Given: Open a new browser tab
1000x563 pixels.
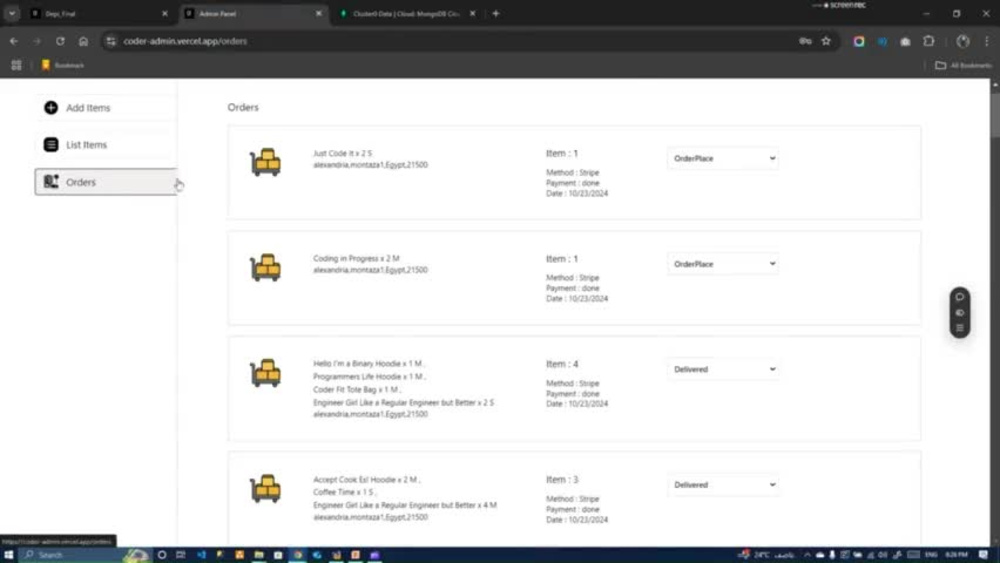Looking at the screenshot, I should point(496,13).
